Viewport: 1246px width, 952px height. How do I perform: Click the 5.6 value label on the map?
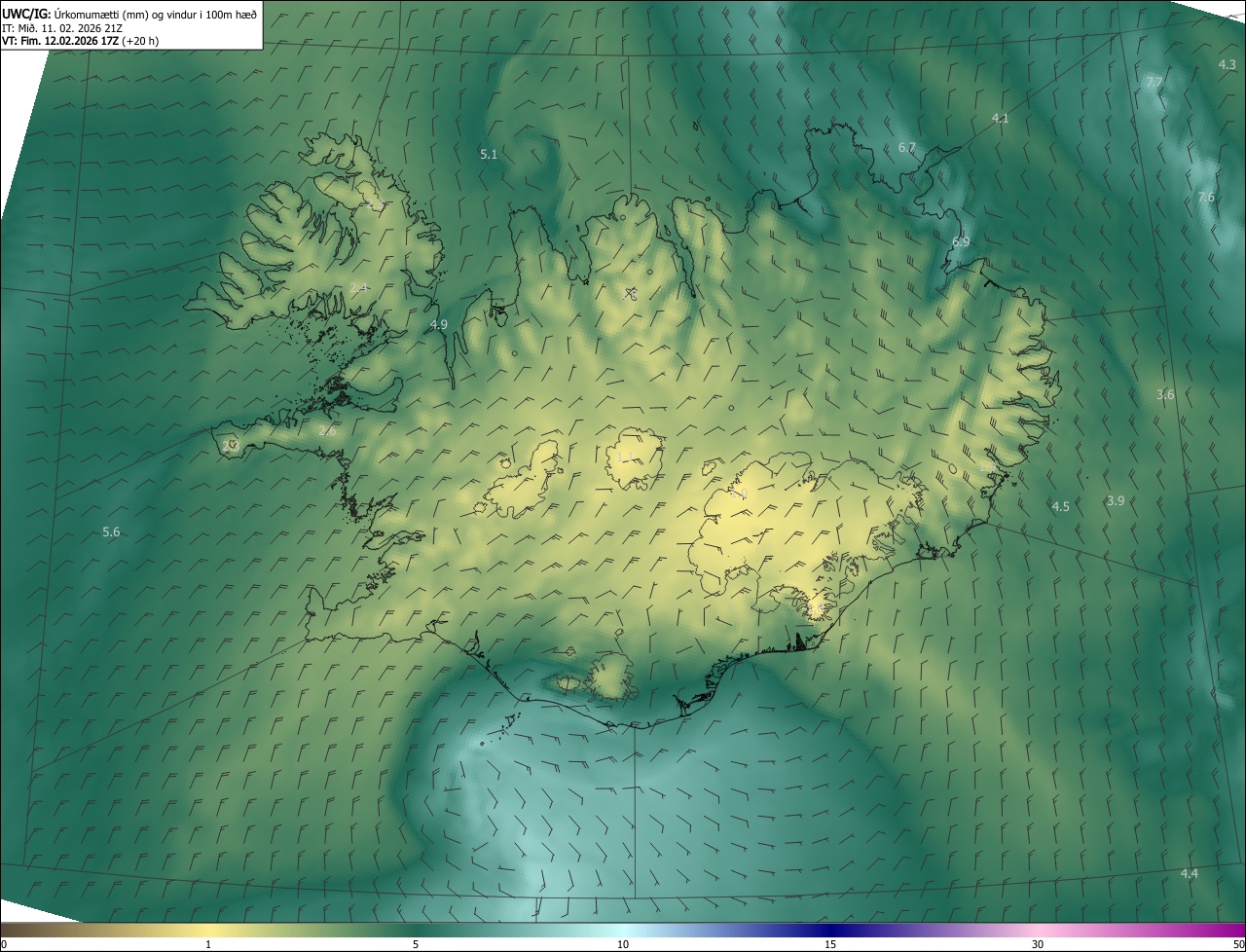click(x=111, y=531)
